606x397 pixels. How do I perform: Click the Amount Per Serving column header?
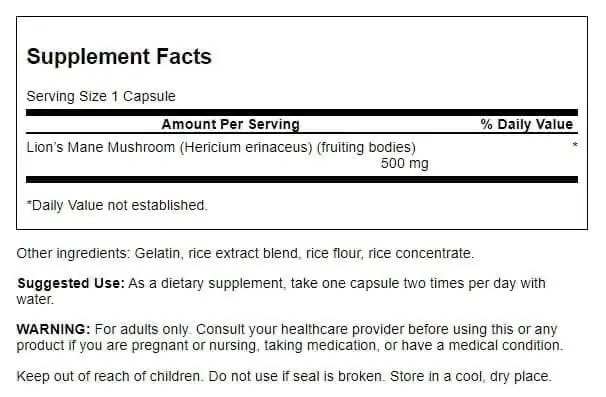point(231,124)
